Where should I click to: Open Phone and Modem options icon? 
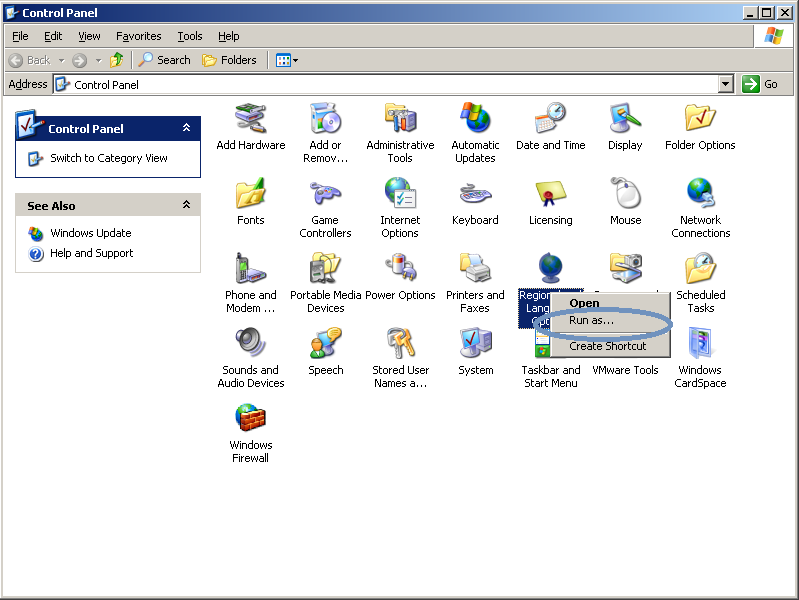coord(250,268)
